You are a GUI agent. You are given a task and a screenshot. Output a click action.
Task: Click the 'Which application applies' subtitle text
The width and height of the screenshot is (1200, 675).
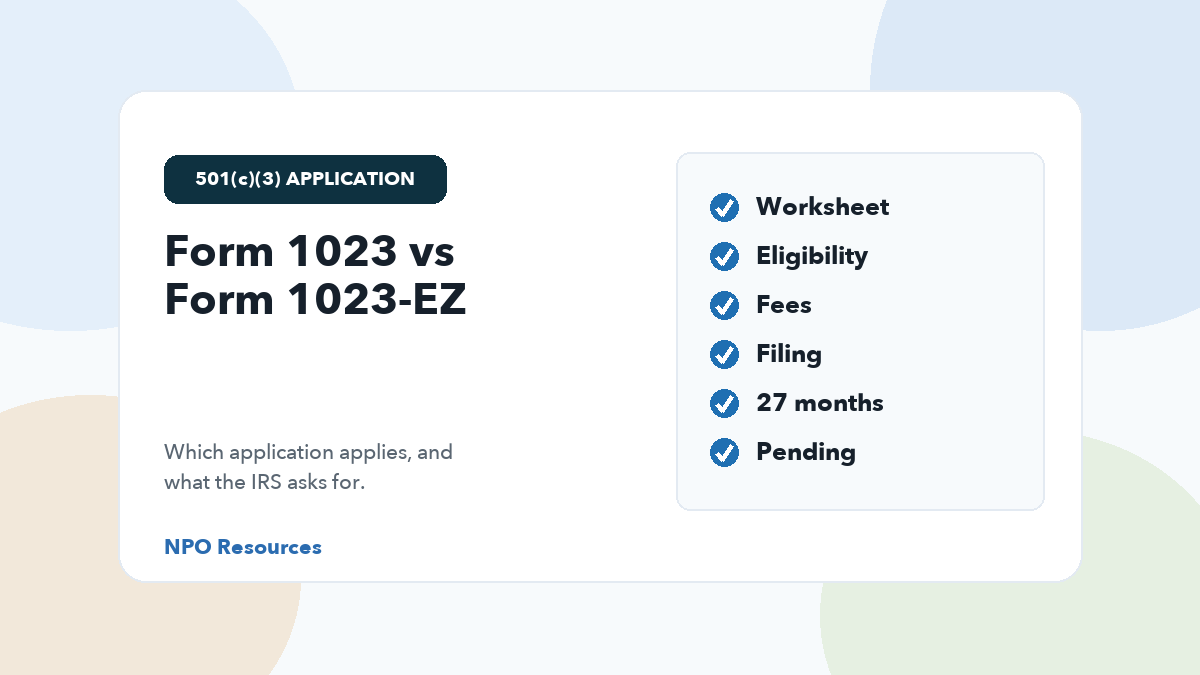click(308, 467)
